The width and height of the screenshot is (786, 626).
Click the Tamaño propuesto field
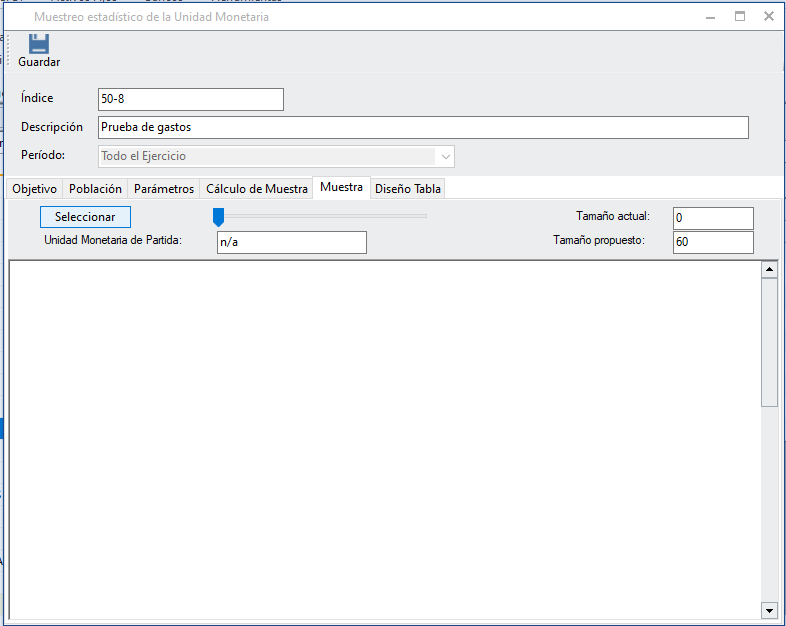coord(712,242)
